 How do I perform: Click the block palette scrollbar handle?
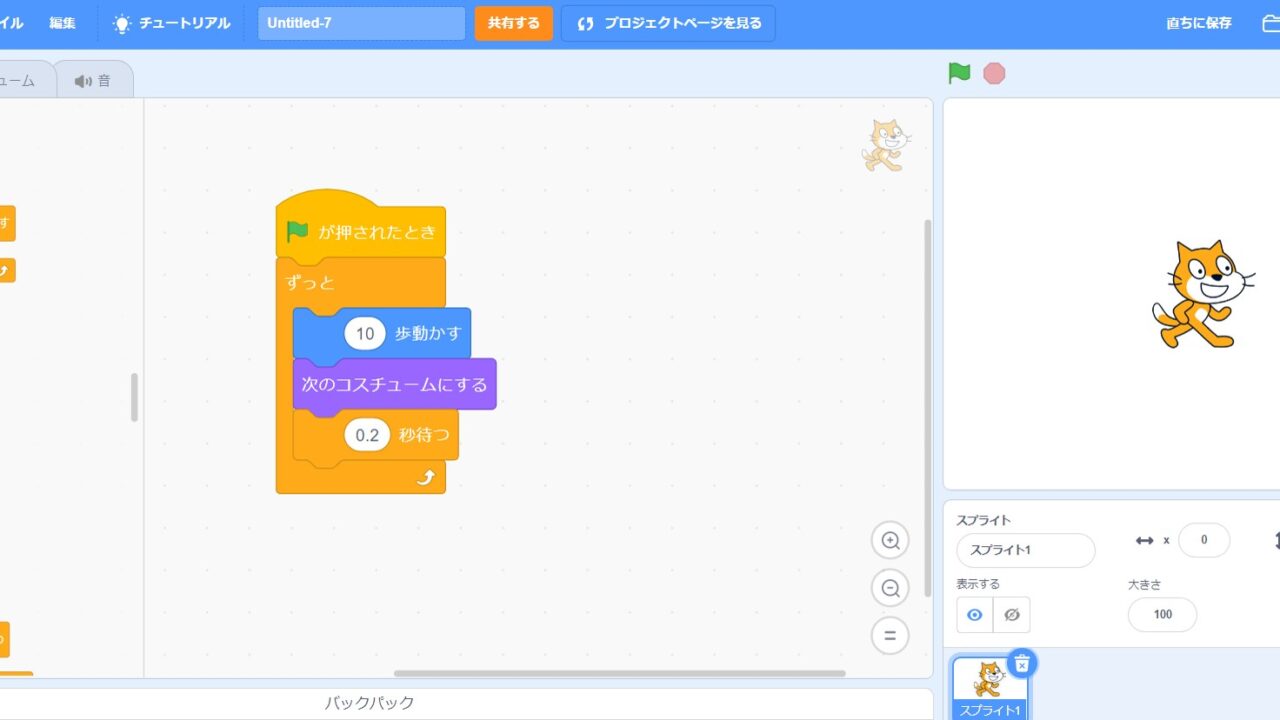pos(134,397)
